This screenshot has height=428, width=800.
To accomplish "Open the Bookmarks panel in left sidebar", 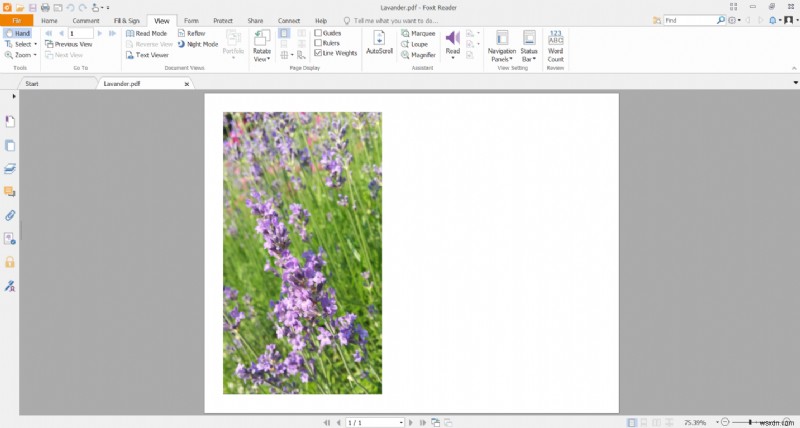I will click(10, 121).
